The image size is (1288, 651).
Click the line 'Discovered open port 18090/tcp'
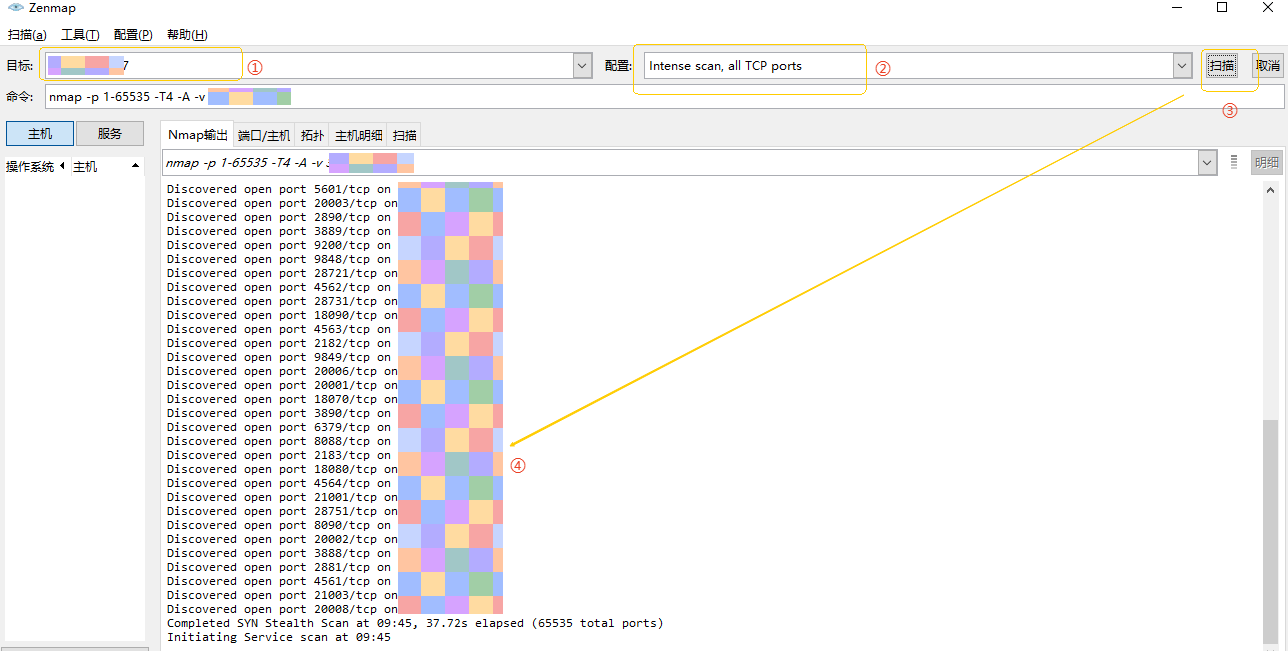click(282, 315)
